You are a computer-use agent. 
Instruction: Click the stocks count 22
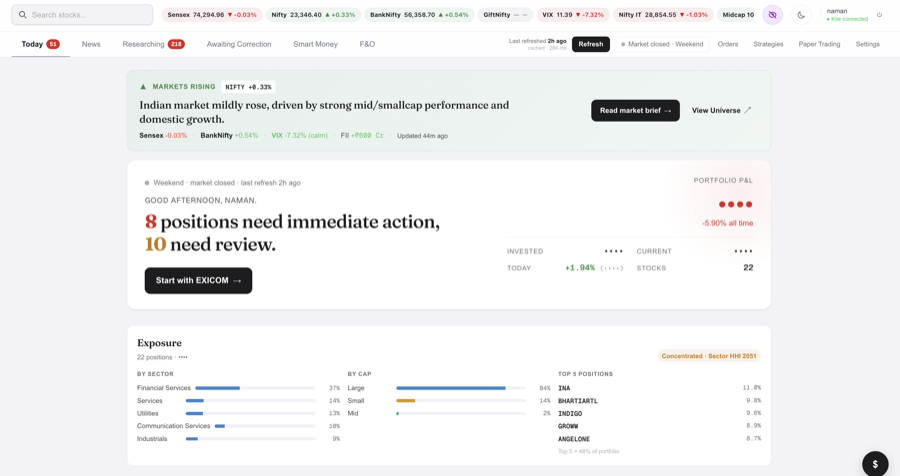748,268
